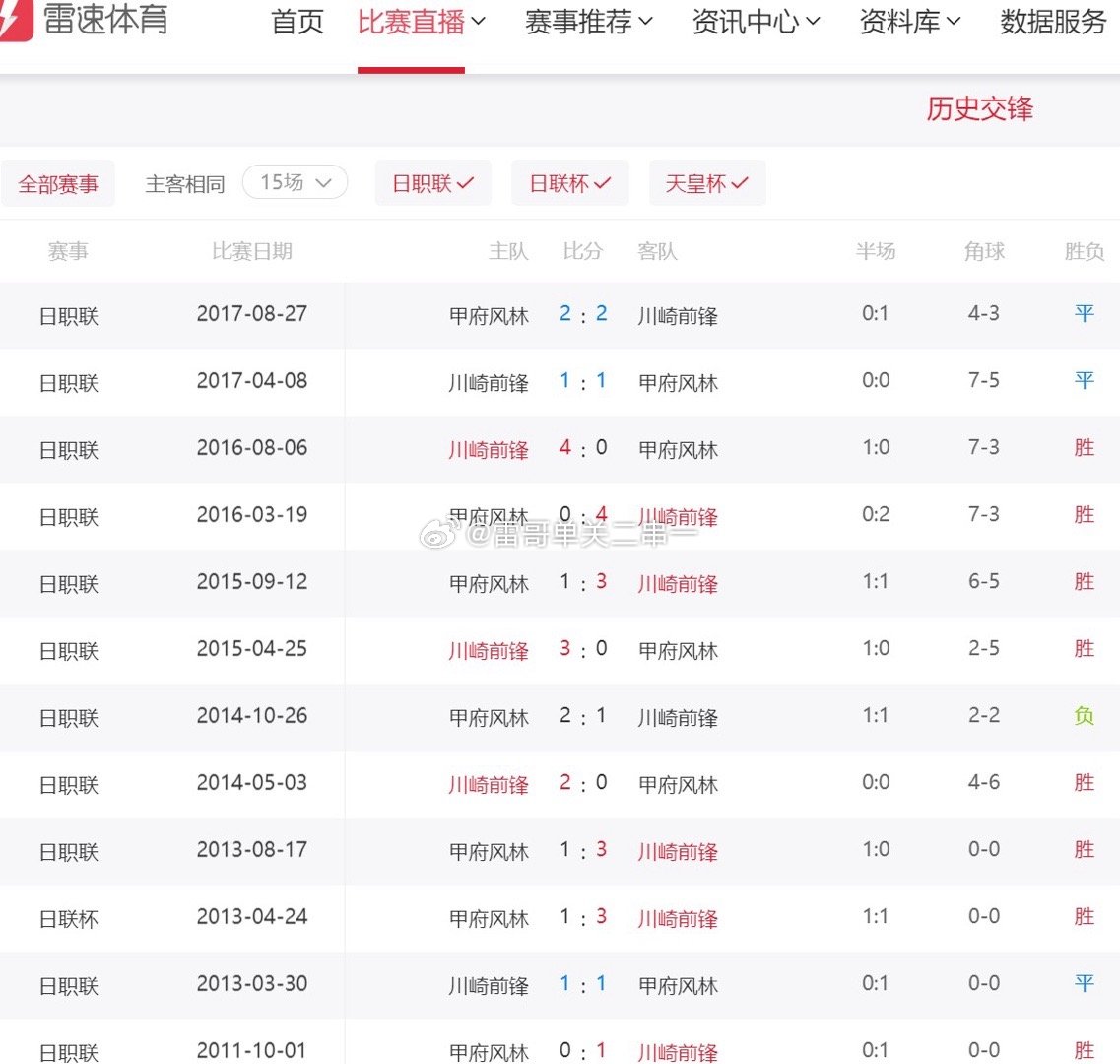Click the 胜负 column header
This screenshot has height=1064, width=1120.
click(x=1084, y=251)
